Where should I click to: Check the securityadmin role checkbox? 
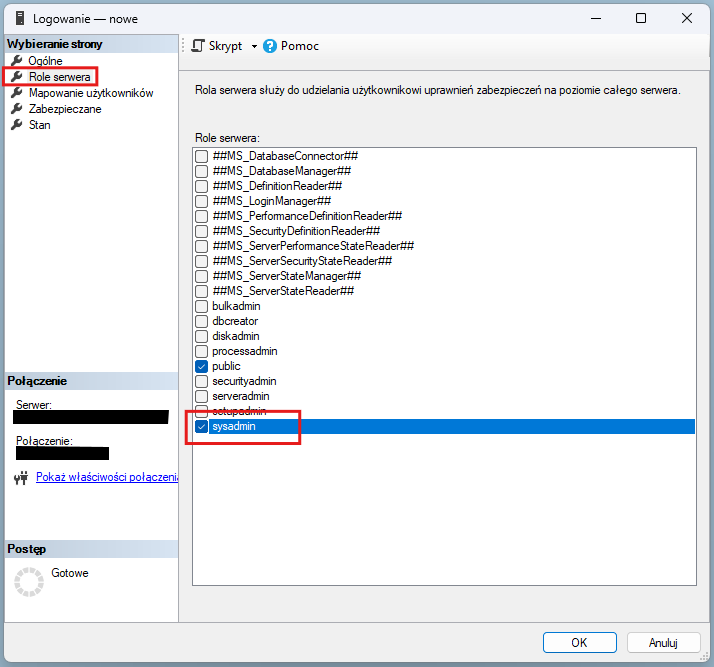coord(202,382)
